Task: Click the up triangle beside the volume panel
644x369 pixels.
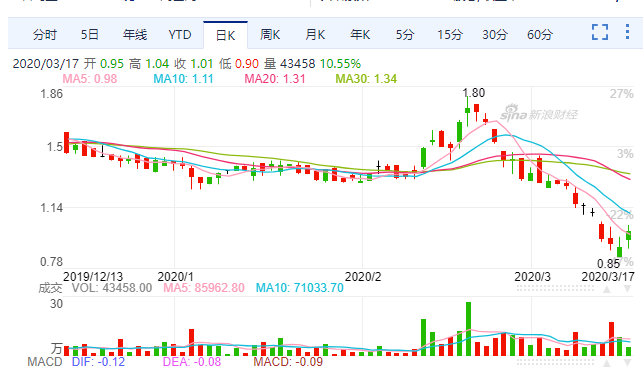Action: [x=607, y=289]
